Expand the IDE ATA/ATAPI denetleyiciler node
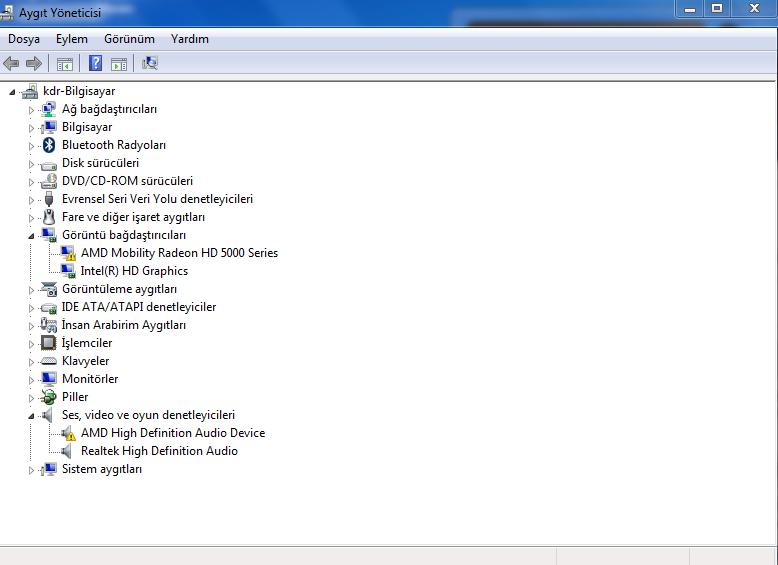This screenshot has width=778, height=565. point(31,308)
